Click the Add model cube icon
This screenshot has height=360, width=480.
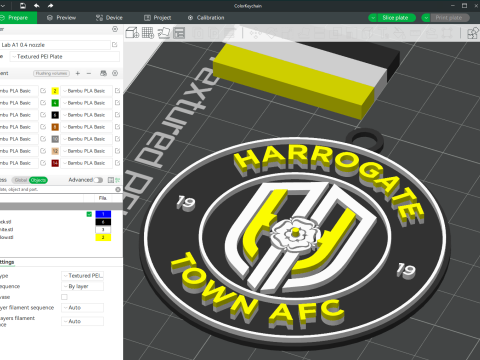[x=132, y=33]
